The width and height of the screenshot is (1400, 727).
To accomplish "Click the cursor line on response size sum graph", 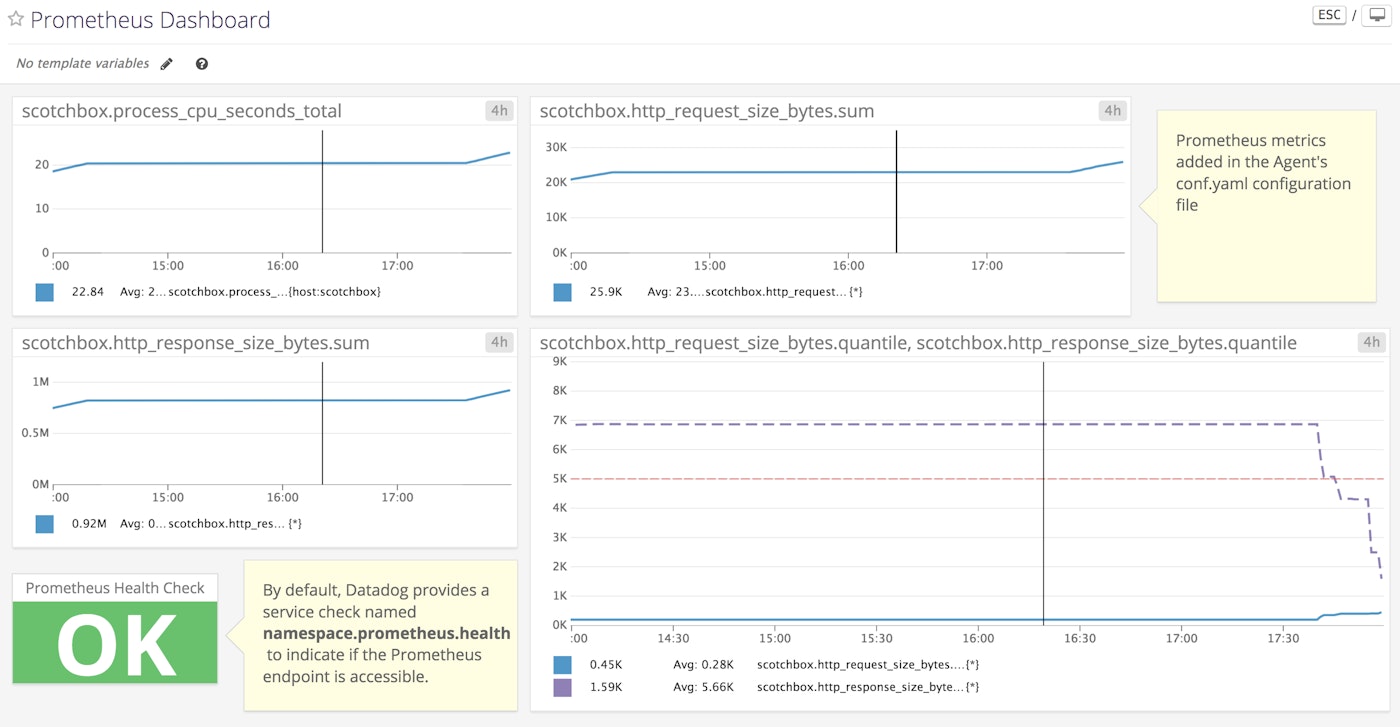I will 323,423.
